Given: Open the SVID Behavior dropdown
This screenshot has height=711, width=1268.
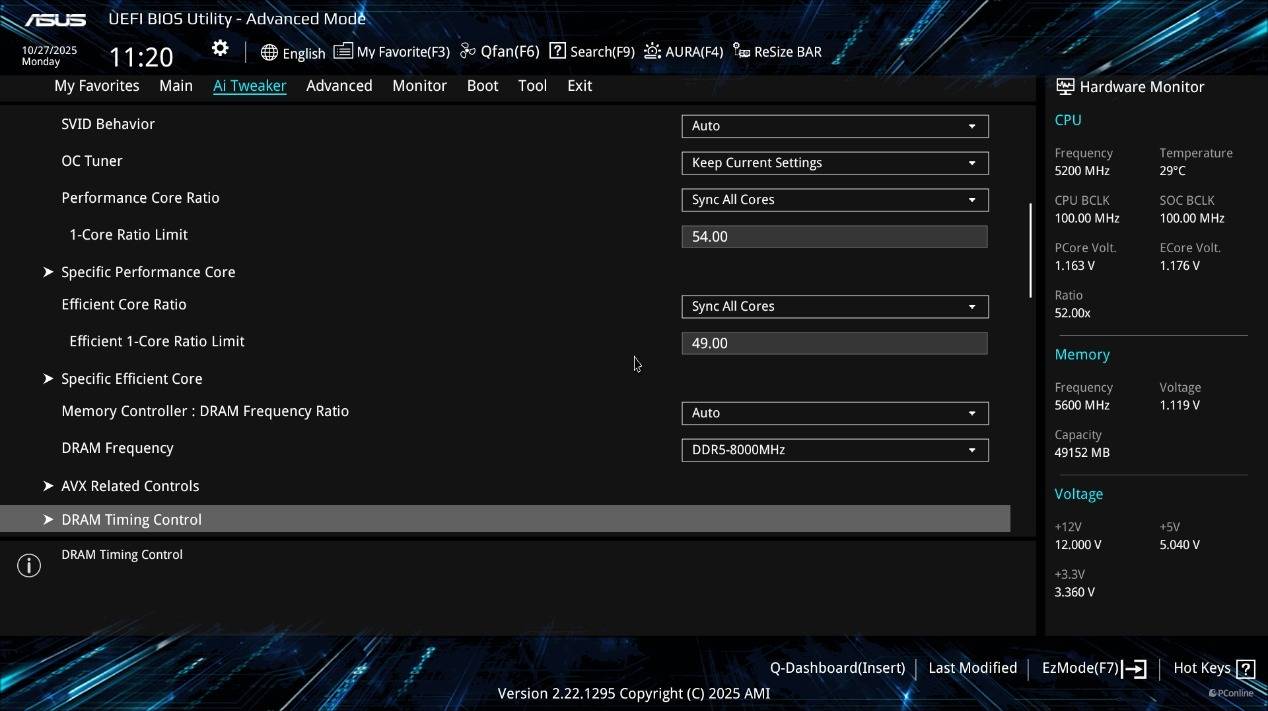Looking at the screenshot, I should 835,126.
